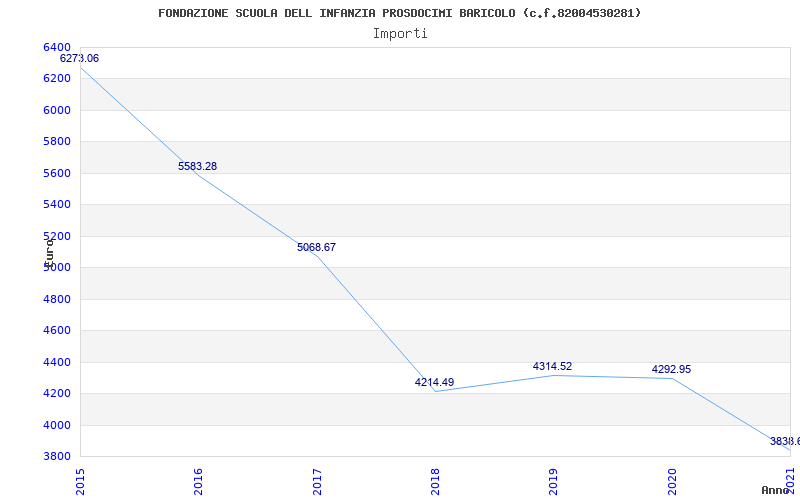Viewport: 800px width, 500px height.
Task: Click the 2016 year label
Action: tap(199, 480)
